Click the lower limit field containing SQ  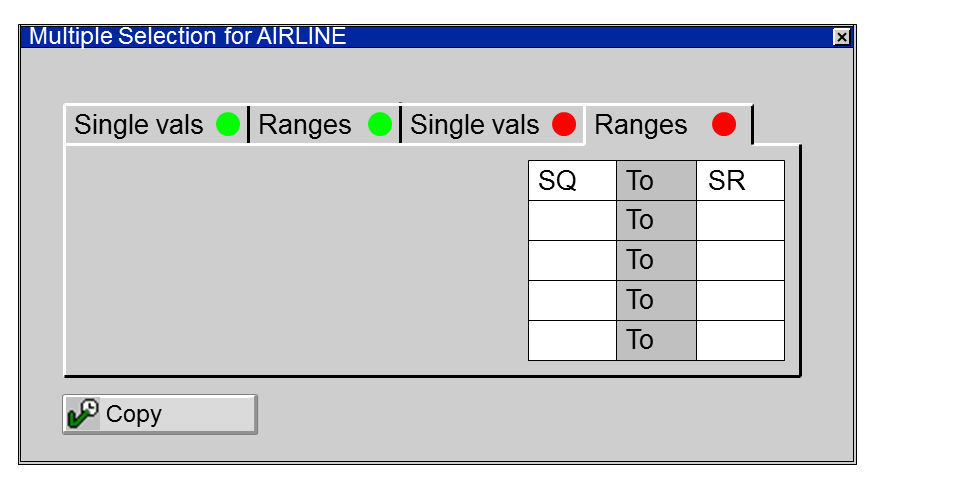tap(572, 181)
